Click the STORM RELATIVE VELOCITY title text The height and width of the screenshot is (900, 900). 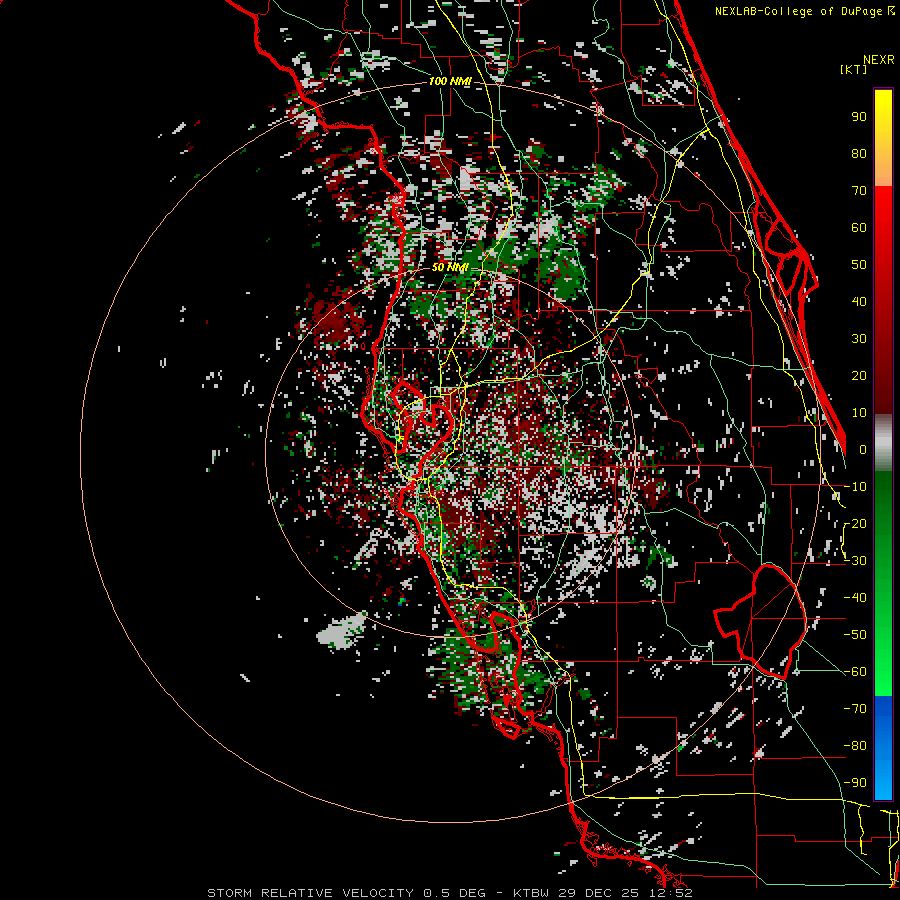click(x=310, y=893)
